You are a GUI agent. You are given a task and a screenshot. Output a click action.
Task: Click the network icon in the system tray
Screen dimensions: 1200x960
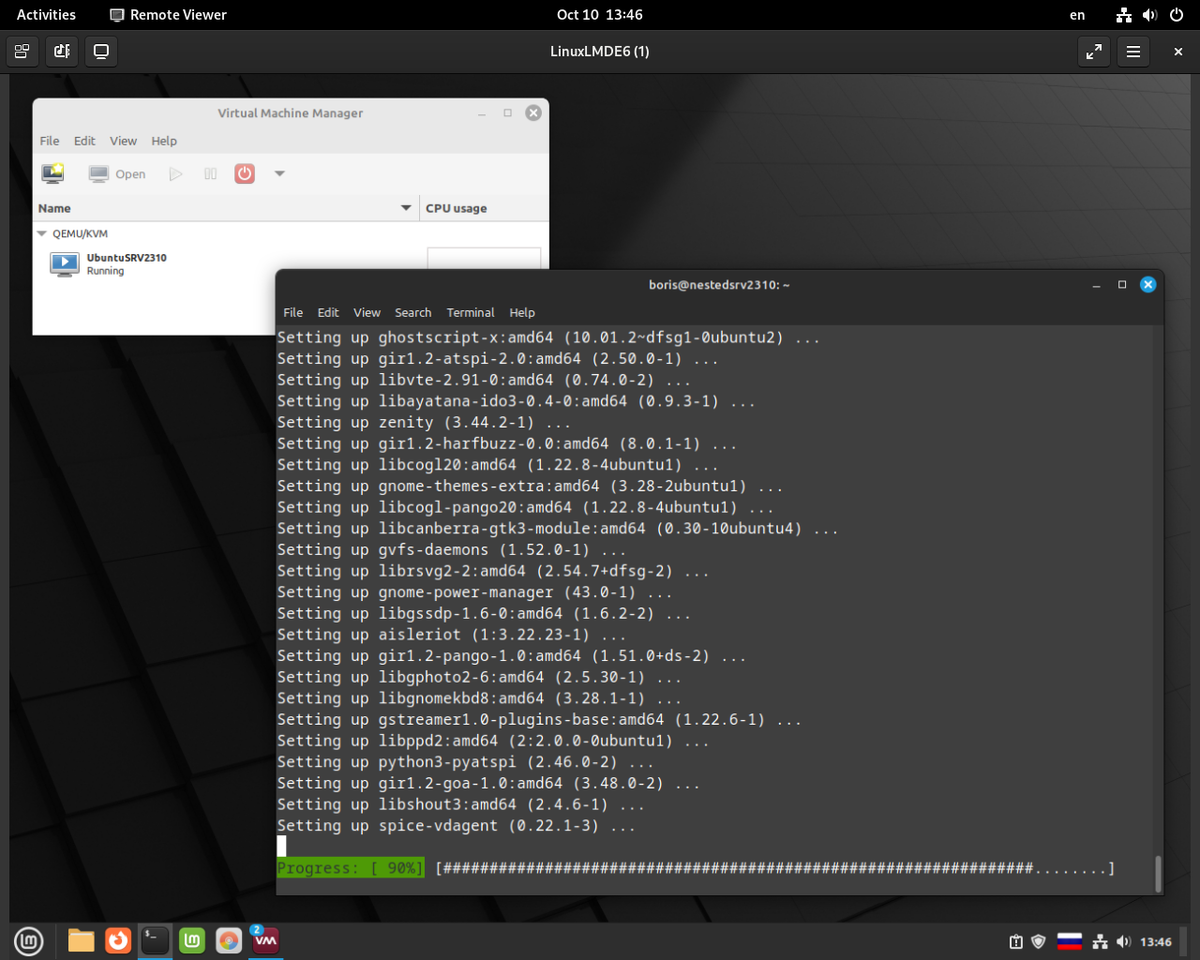[x=1100, y=941]
